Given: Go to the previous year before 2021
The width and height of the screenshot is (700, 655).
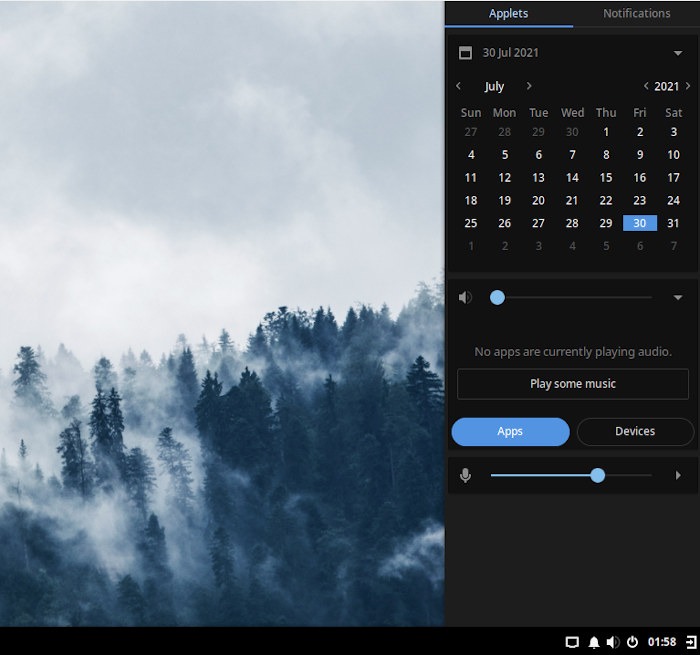Looking at the screenshot, I should 646,86.
